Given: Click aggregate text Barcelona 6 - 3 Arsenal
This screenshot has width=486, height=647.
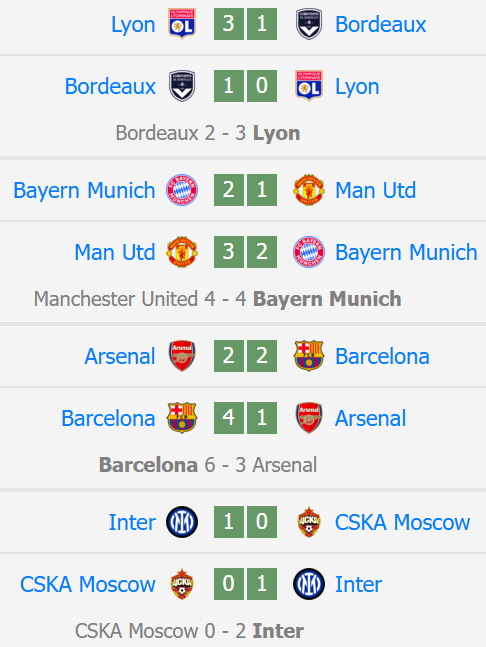Looking at the screenshot, I should pos(208,465).
